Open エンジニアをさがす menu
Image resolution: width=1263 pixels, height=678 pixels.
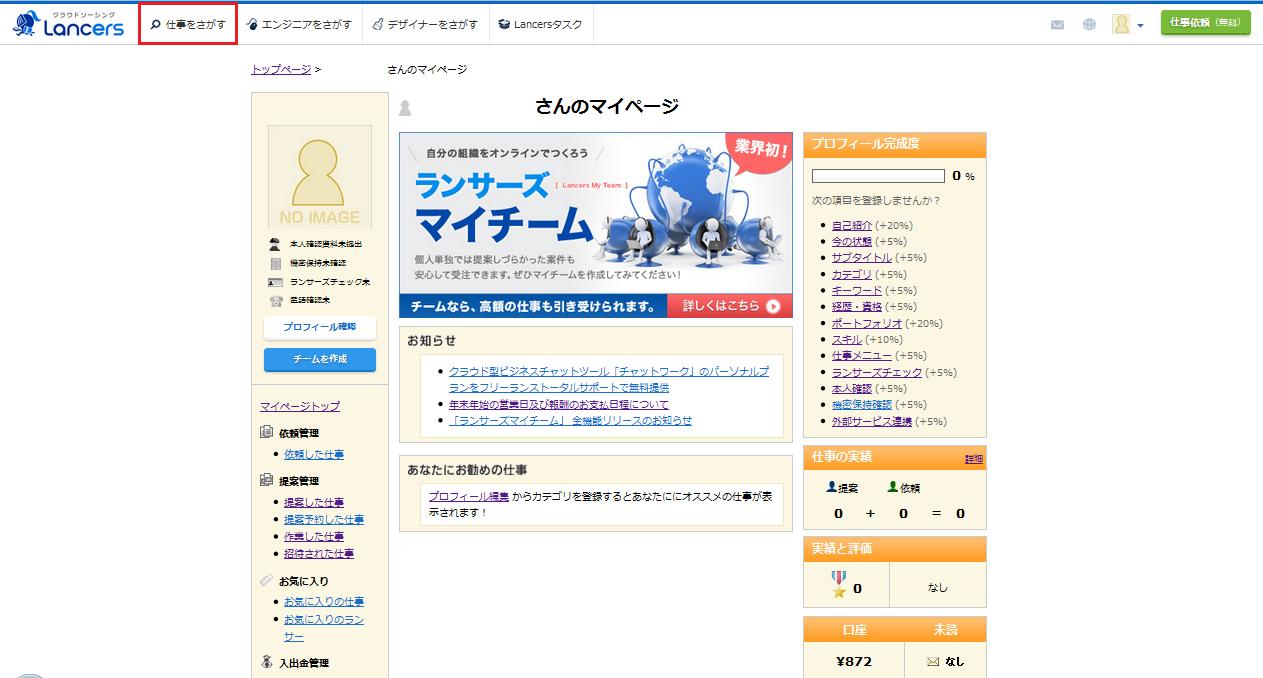299,24
